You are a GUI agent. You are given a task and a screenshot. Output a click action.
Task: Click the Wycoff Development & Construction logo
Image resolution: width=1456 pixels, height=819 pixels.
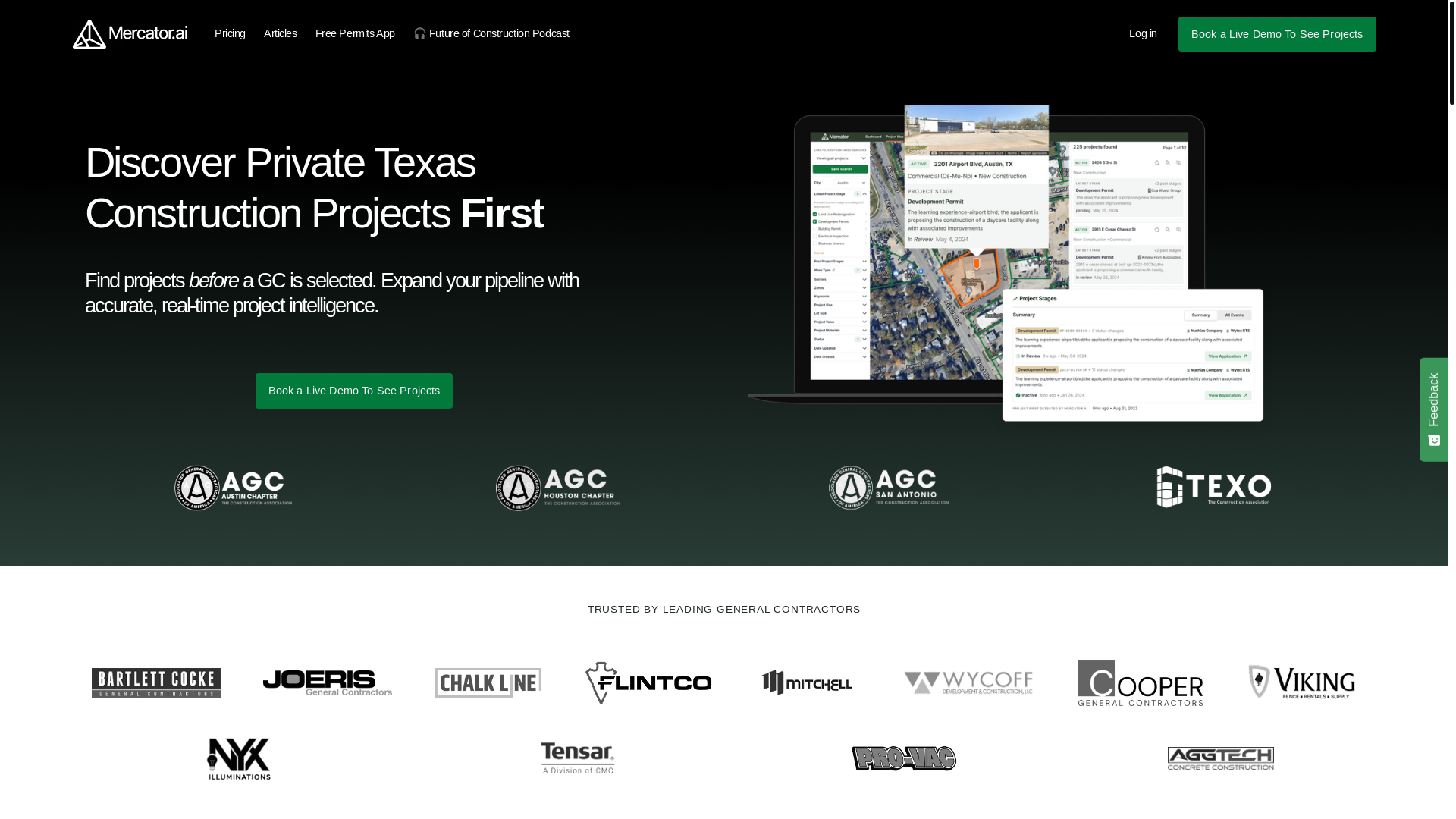point(968,683)
